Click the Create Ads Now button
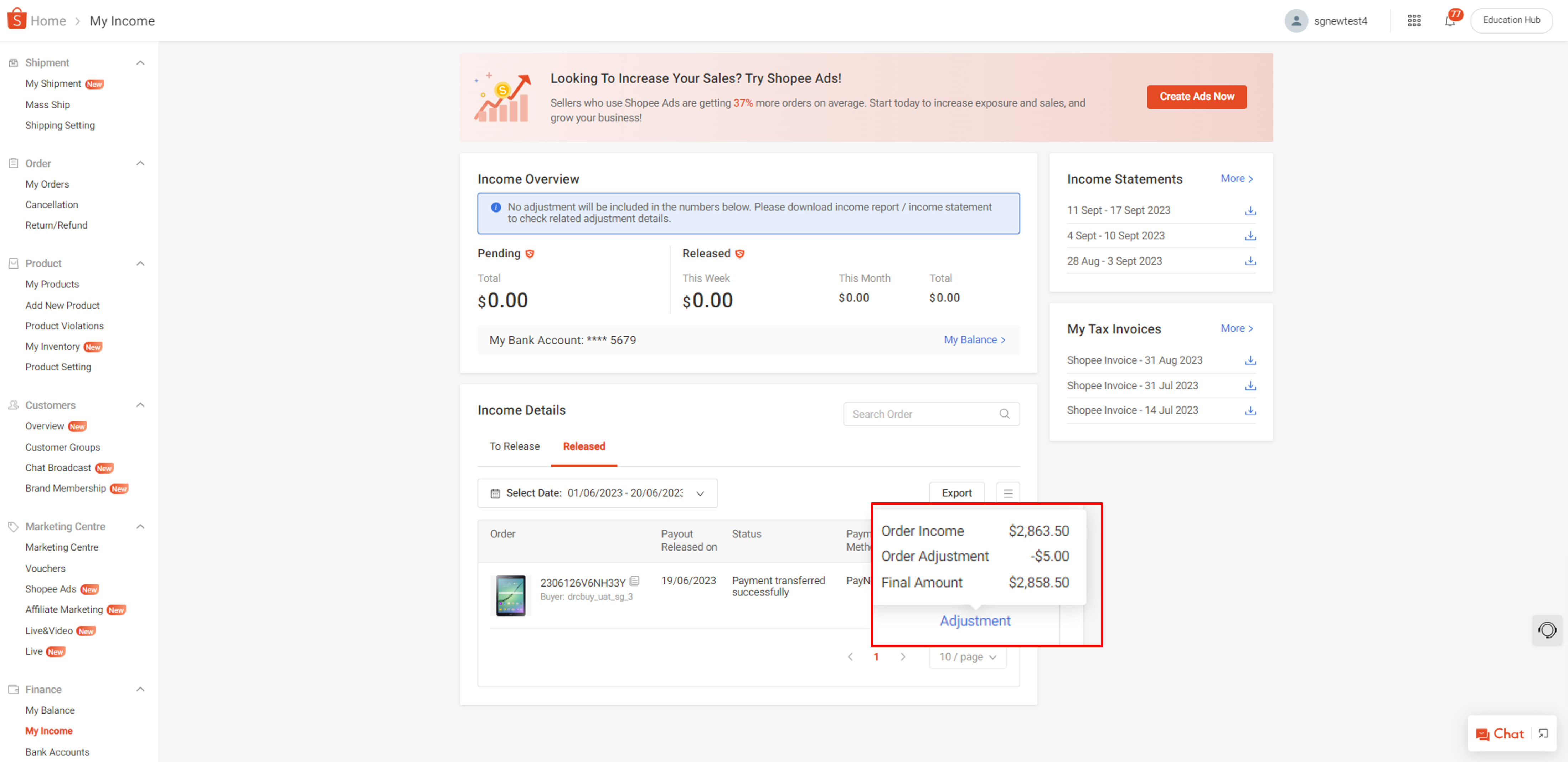 click(x=1196, y=96)
